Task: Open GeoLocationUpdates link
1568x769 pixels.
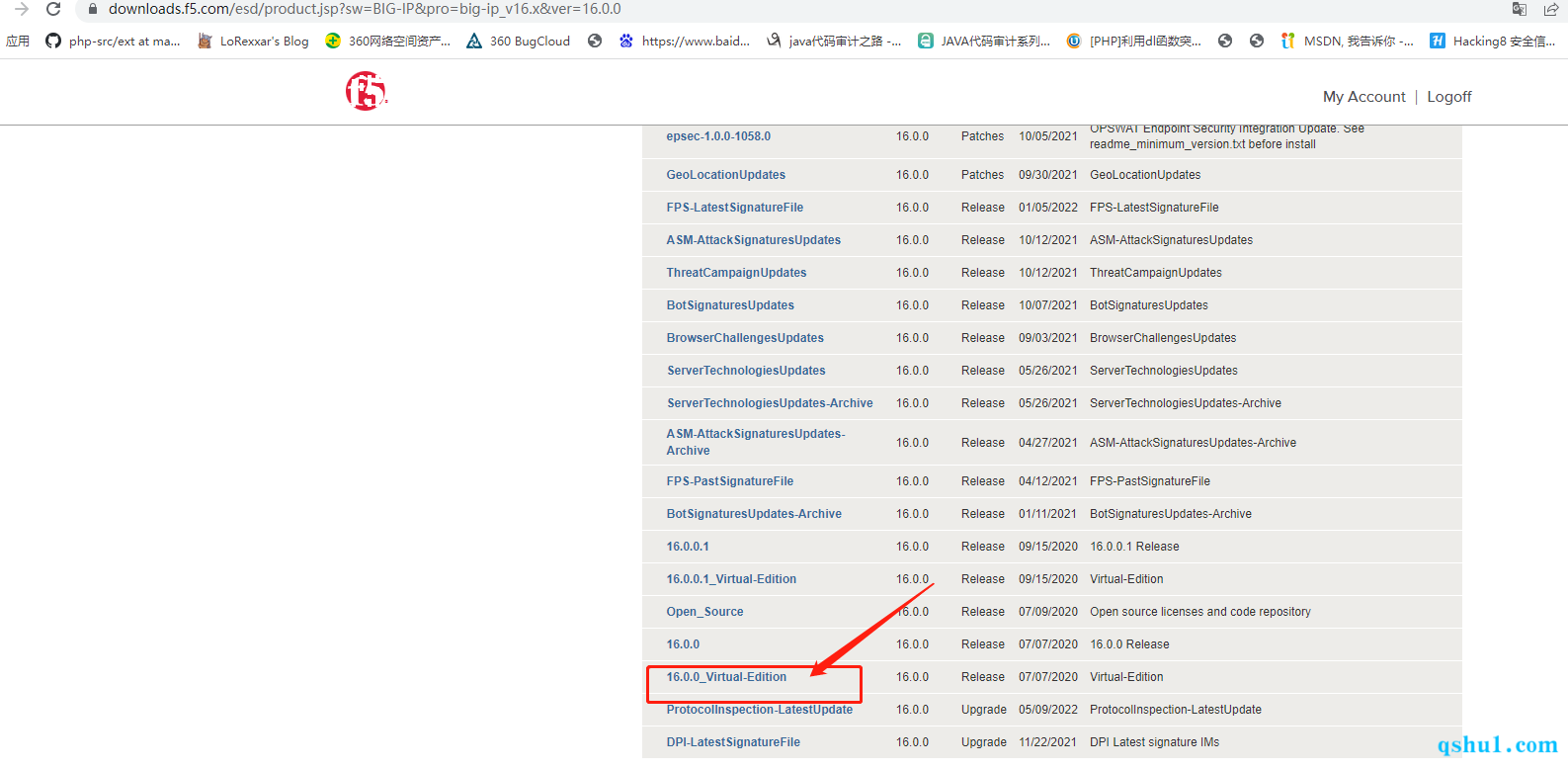Action: pyautogui.click(x=726, y=175)
